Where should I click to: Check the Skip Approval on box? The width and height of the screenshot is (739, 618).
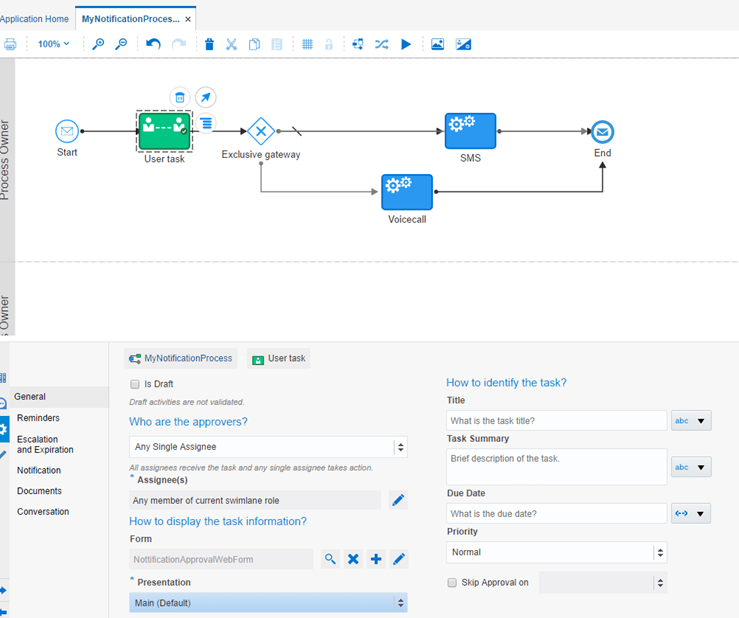click(x=452, y=582)
